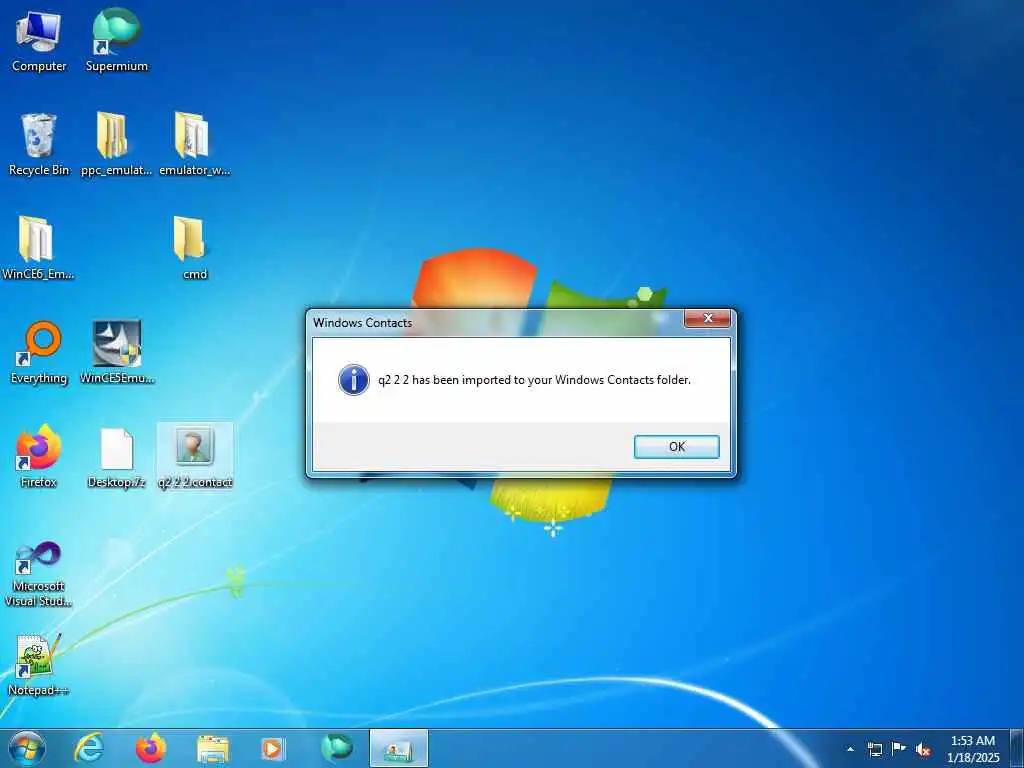Open Internet Explorer from taskbar

click(x=89, y=748)
